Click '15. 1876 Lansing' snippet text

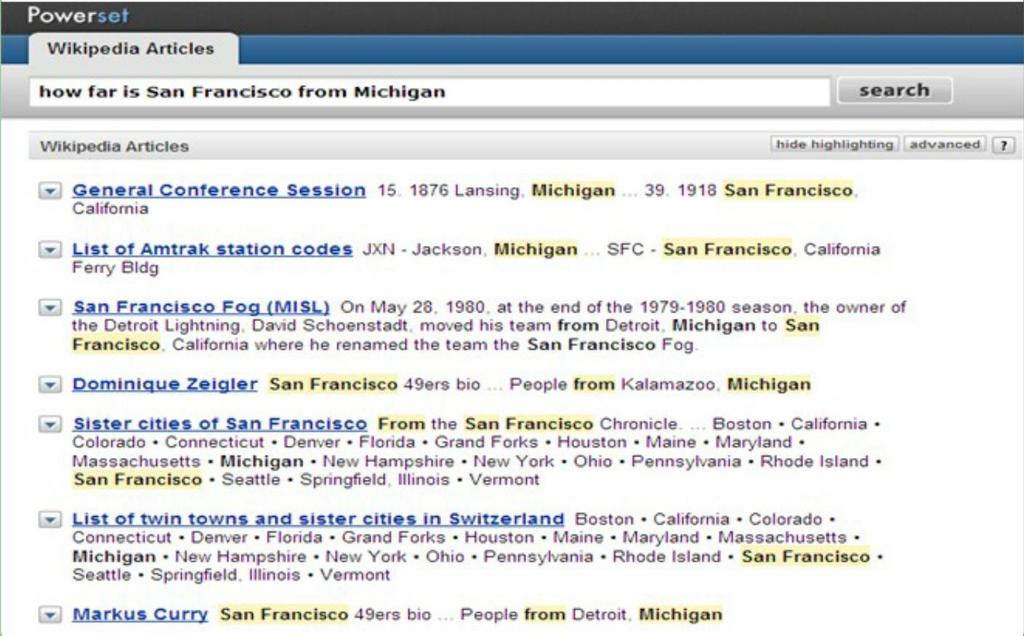pos(449,191)
